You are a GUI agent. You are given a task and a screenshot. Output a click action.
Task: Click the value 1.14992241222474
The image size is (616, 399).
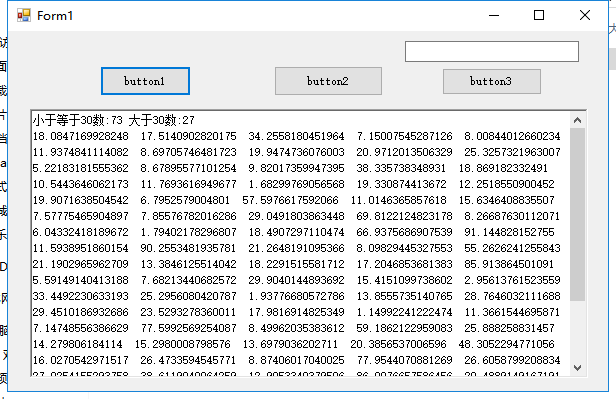click(x=405, y=312)
